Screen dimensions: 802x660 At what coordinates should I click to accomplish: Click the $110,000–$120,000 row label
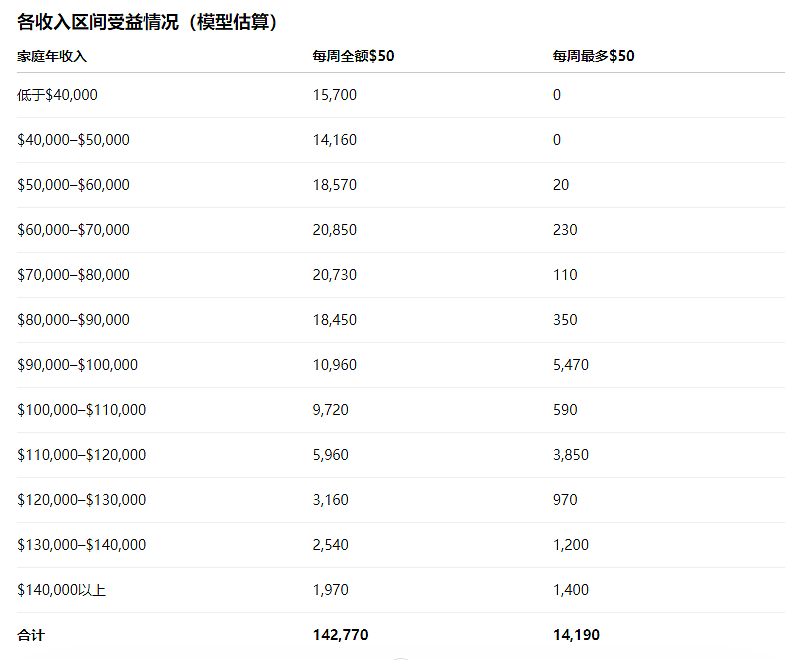coord(81,455)
